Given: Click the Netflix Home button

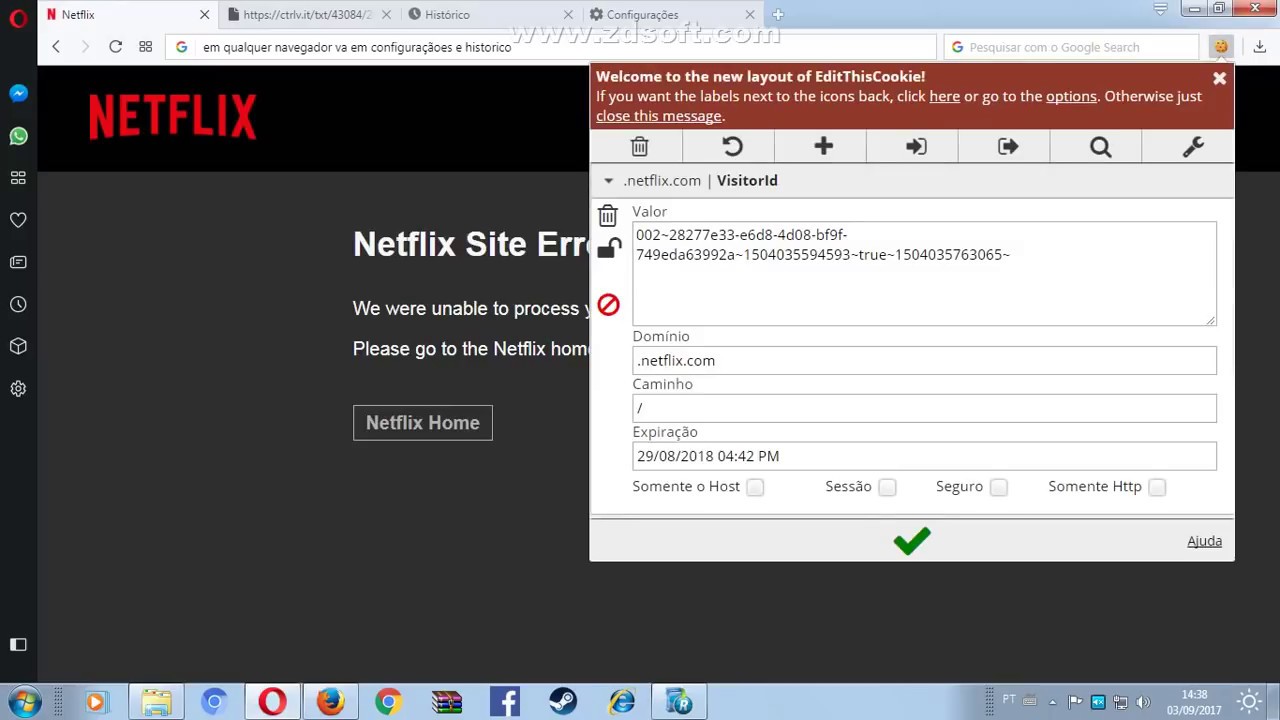Looking at the screenshot, I should pos(422,423).
